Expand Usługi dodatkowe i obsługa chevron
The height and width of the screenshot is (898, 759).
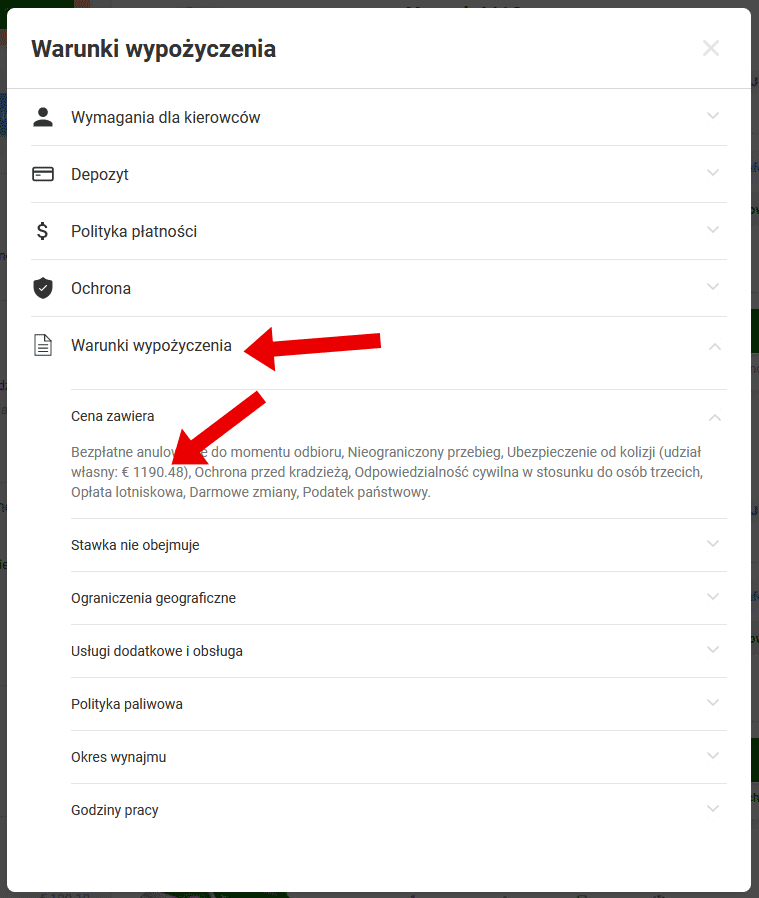[713, 650]
